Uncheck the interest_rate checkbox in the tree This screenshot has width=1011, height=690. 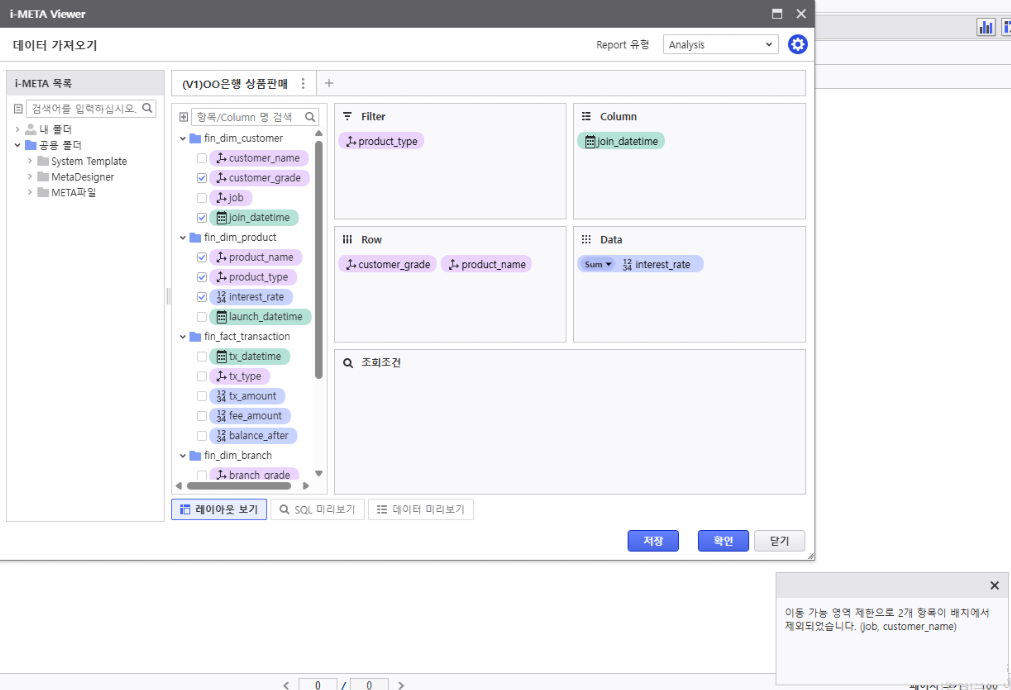click(202, 297)
